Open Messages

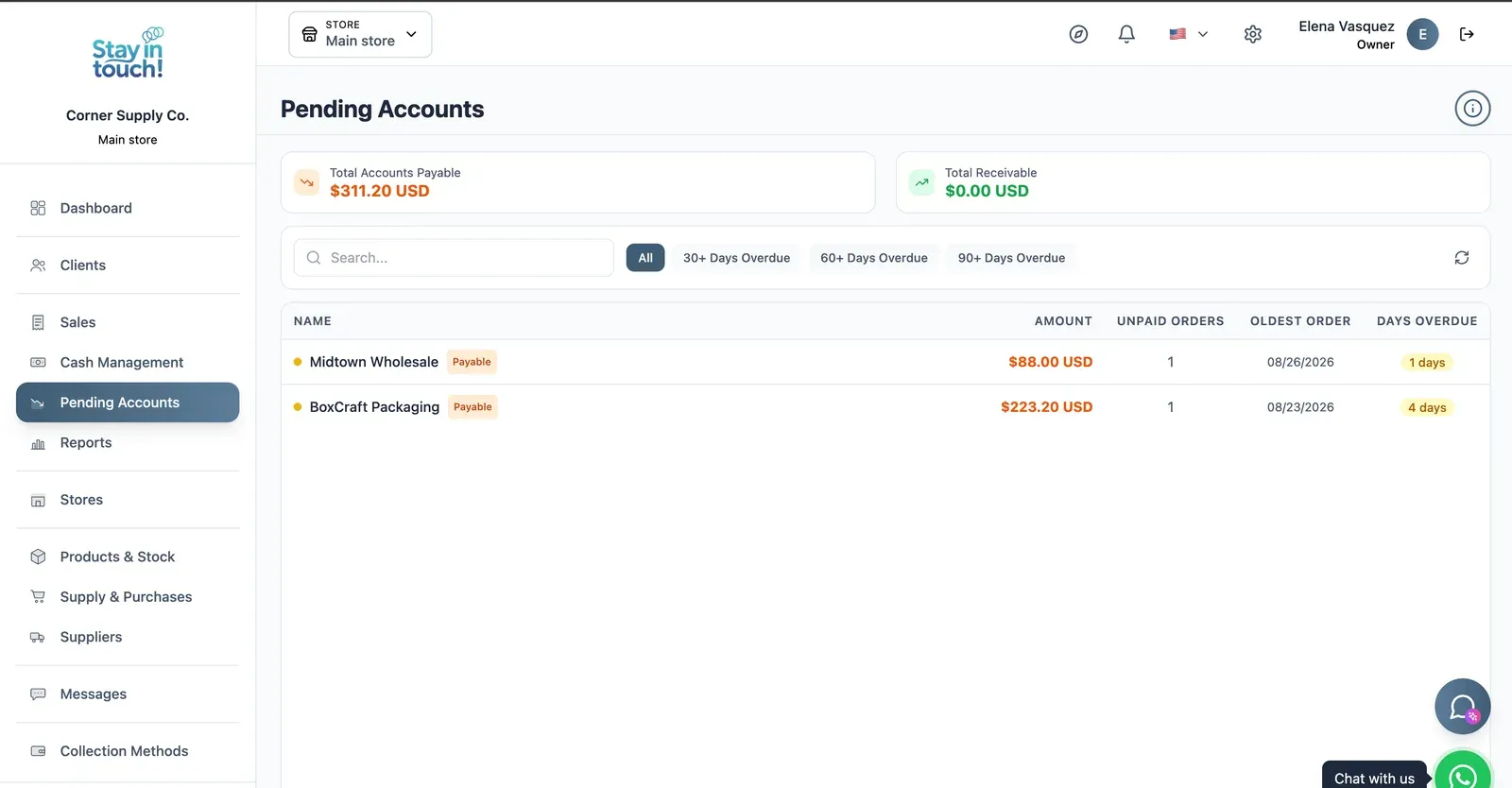coord(128,694)
